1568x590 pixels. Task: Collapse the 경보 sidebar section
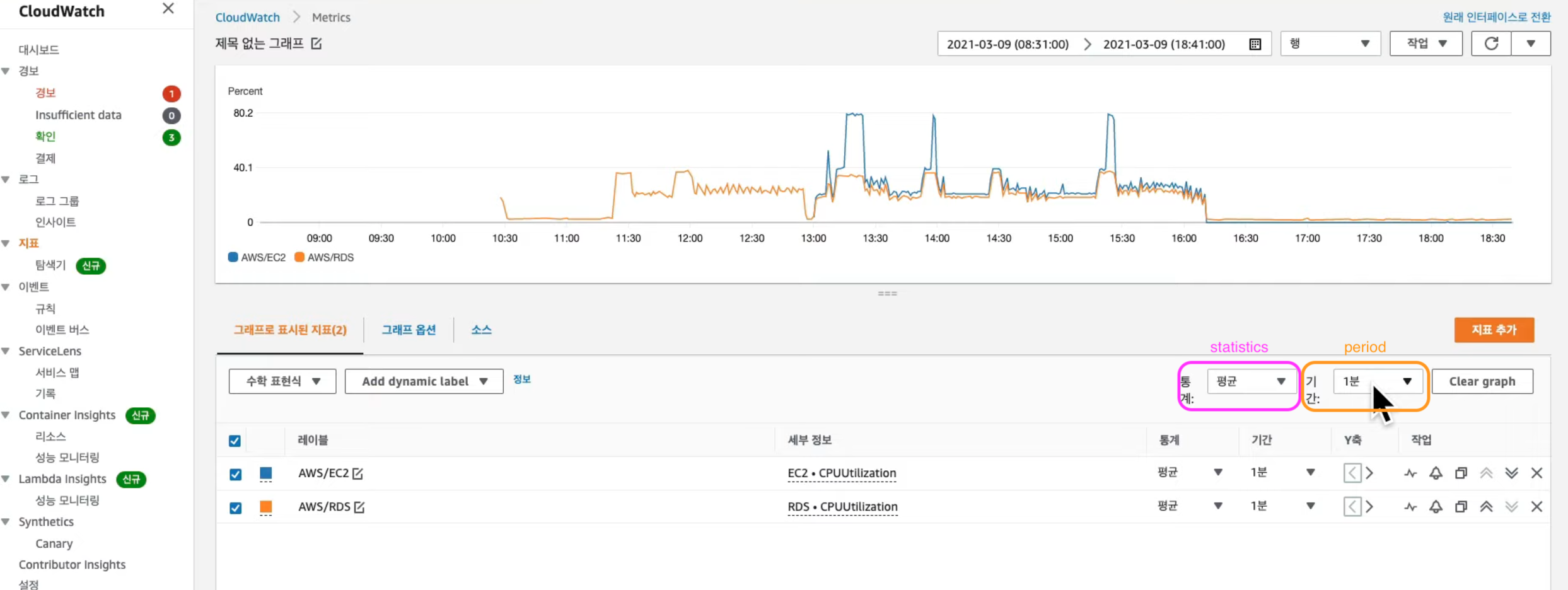[6, 71]
